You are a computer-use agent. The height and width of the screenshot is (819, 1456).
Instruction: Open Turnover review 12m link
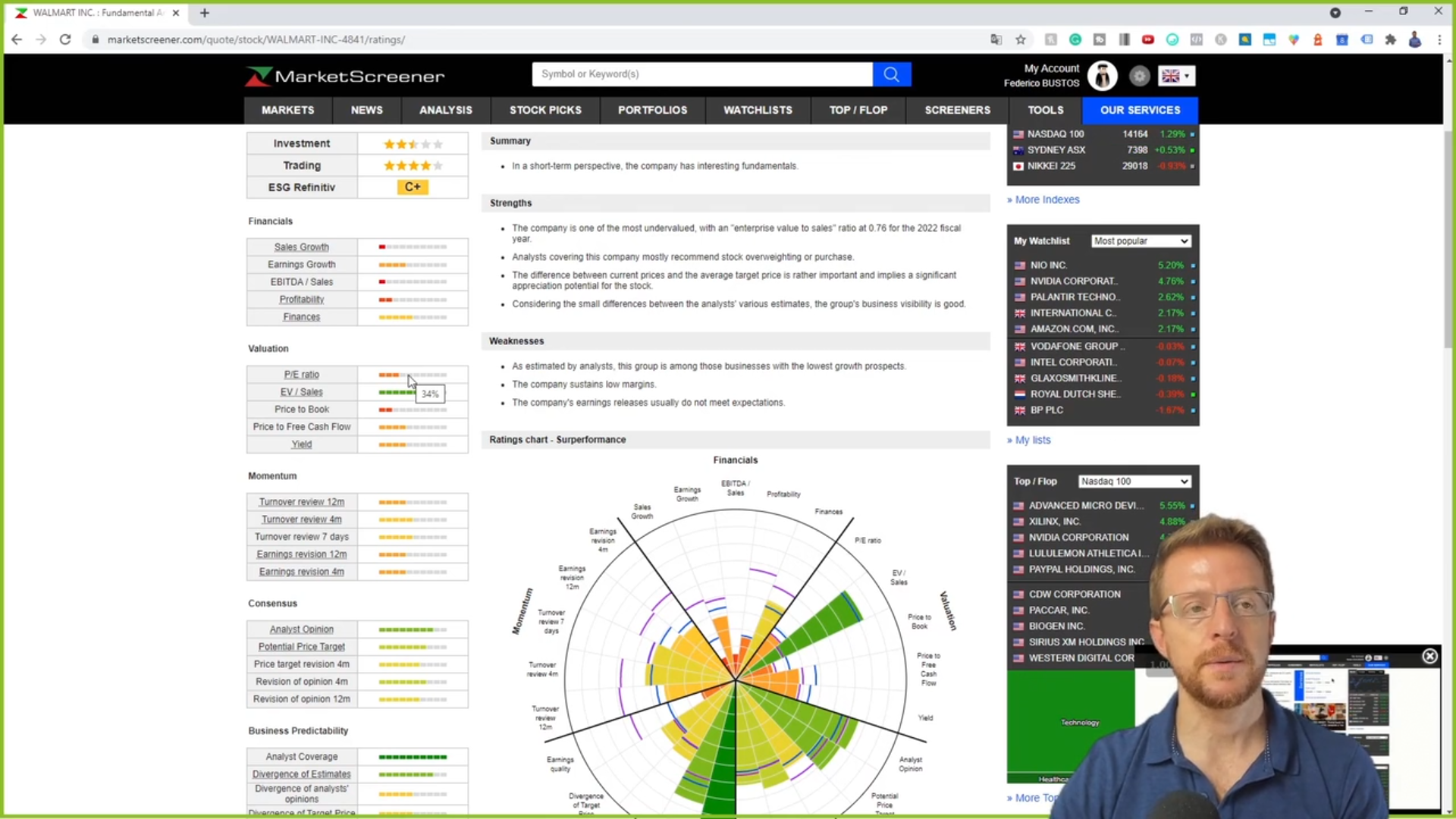pyautogui.click(x=302, y=502)
